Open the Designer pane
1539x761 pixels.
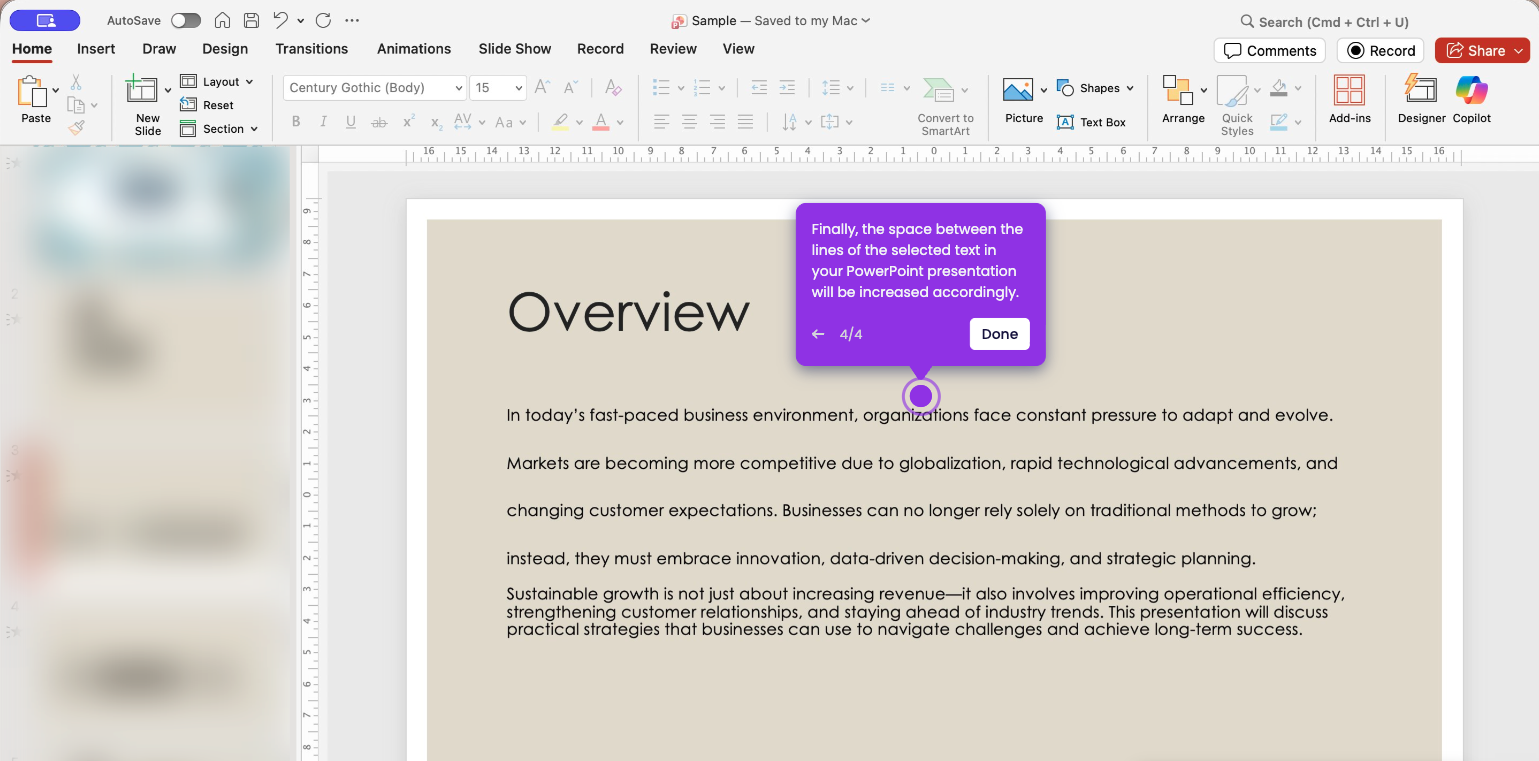coord(1421,100)
